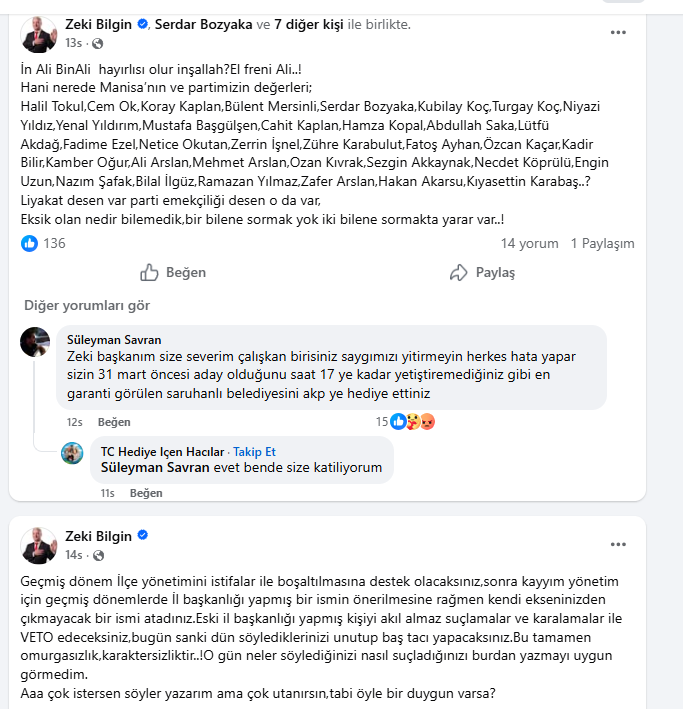Image resolution: width=683 pixels, height=709 pixels.
Task: Click the blue like reaction icon beside 136
Action: [29, 244]
